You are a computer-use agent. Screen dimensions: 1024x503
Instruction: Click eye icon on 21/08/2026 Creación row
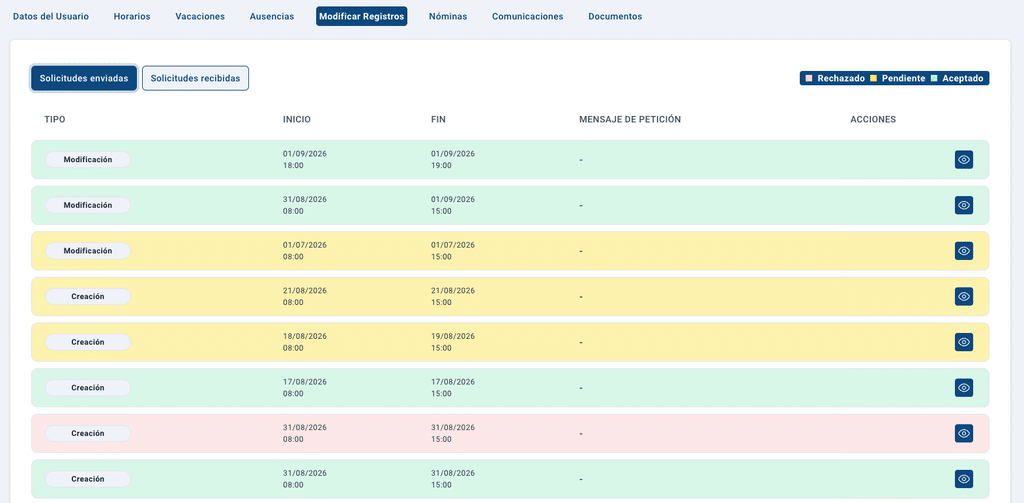pyautogui.click(x=963, y=297)
